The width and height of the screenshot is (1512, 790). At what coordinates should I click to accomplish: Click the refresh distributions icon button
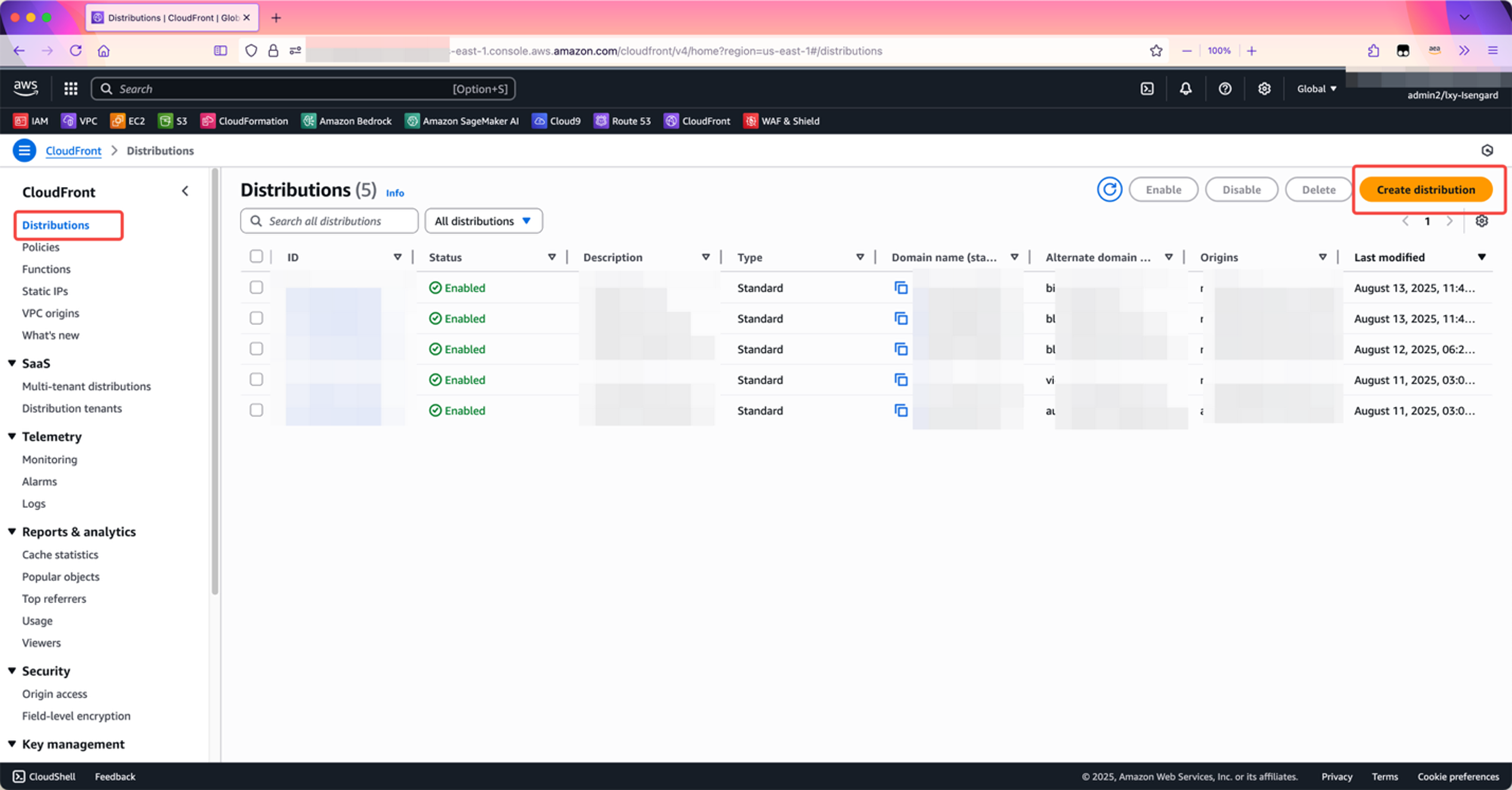click(x=1109, y=189)
